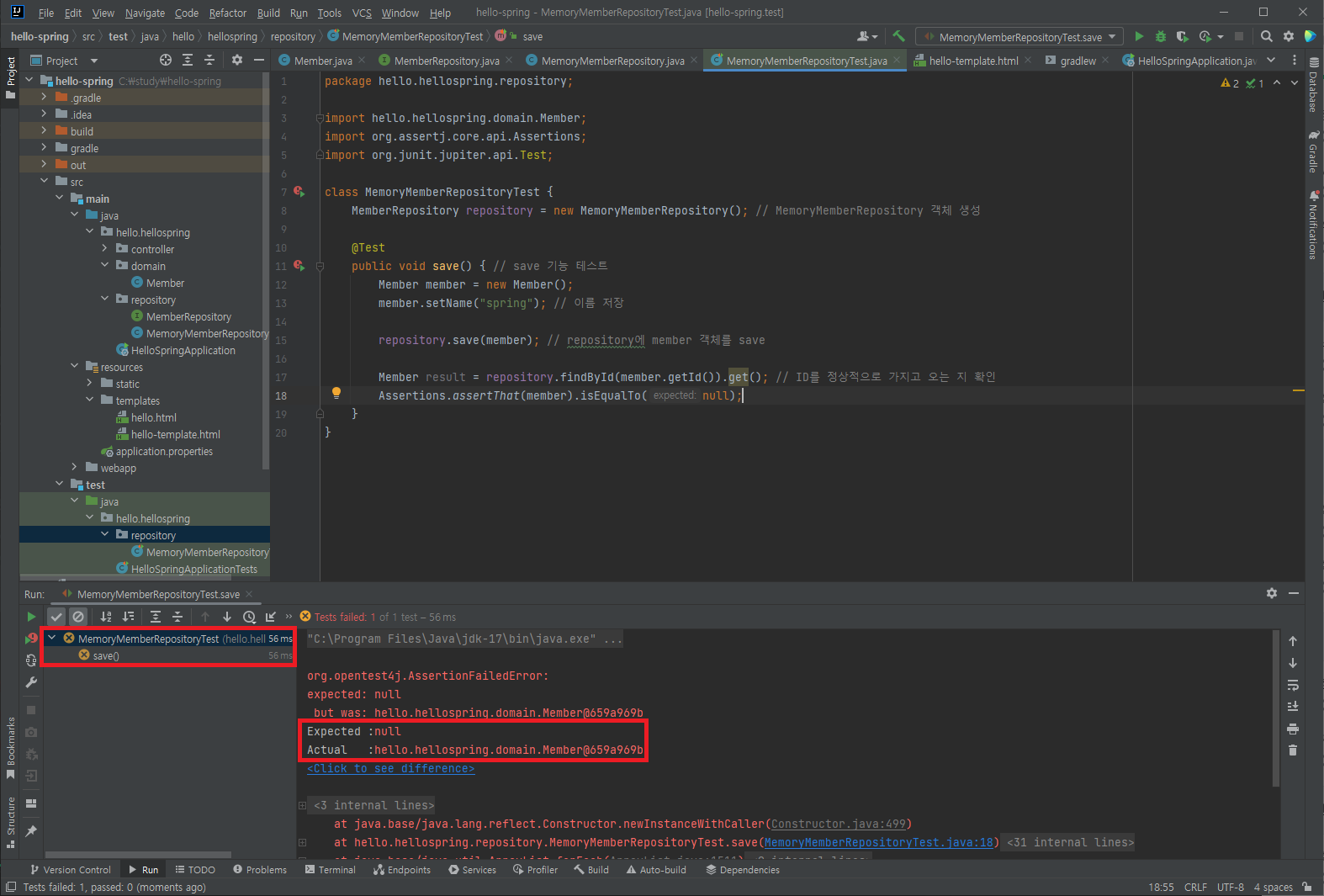Sort tests by duration in Run toolbar

tap(128, 617)
